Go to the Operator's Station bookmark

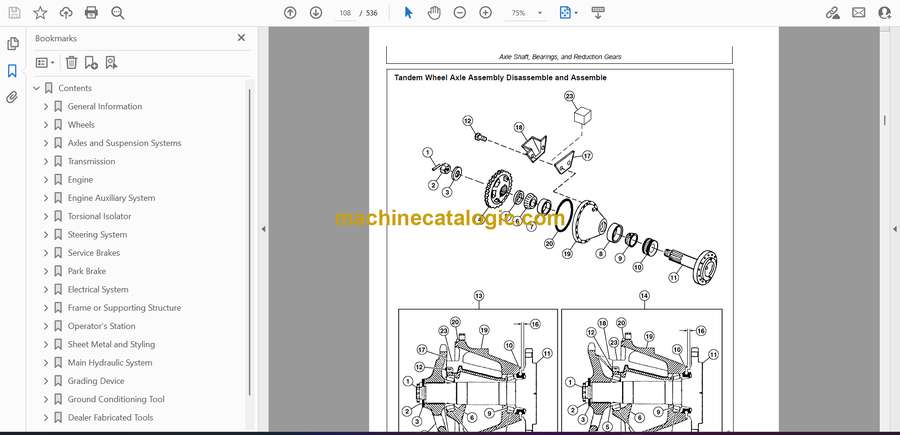coord(102,326)
